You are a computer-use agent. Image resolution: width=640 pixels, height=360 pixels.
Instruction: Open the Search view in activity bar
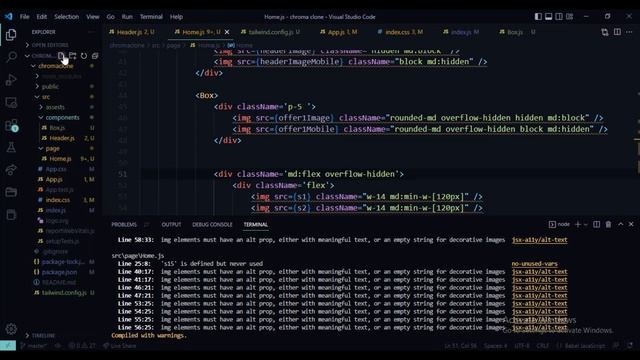(11, 56)
